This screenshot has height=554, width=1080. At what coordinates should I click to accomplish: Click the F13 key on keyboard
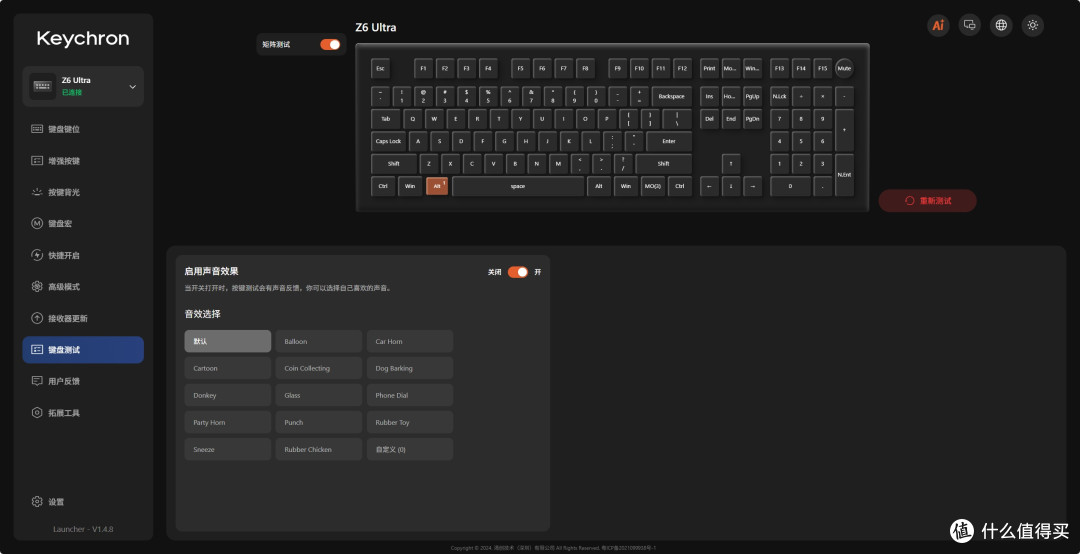point(779,68)
